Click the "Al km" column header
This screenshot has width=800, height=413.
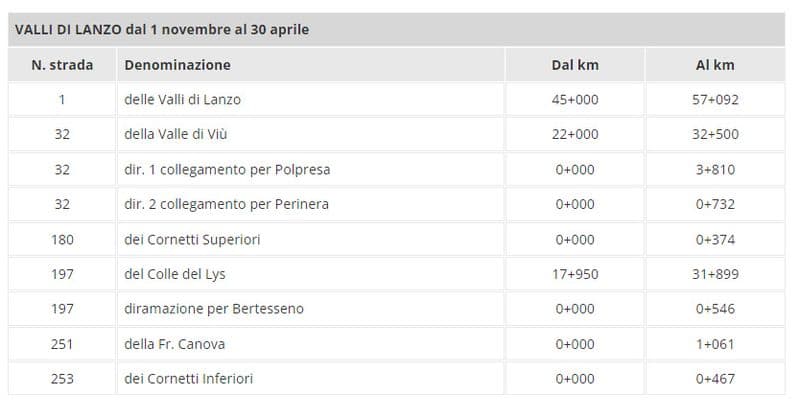pyautogui.click(x=715, y=65)
